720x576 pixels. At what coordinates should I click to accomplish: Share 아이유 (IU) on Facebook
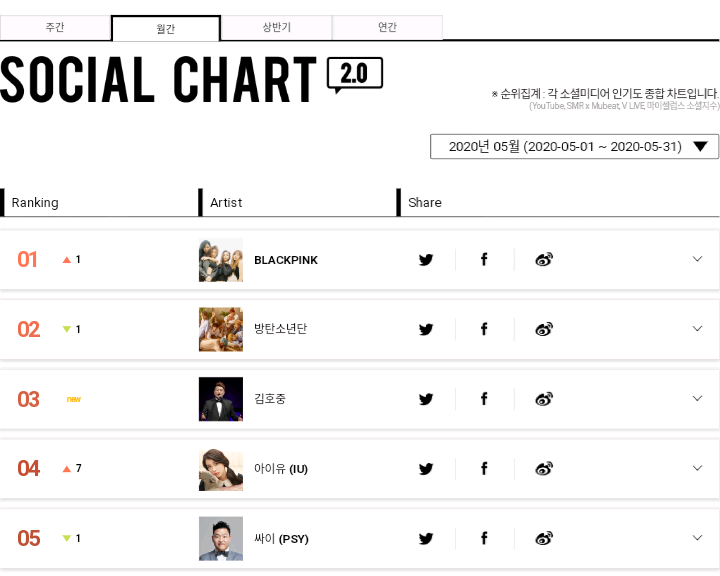click(484, 468)
